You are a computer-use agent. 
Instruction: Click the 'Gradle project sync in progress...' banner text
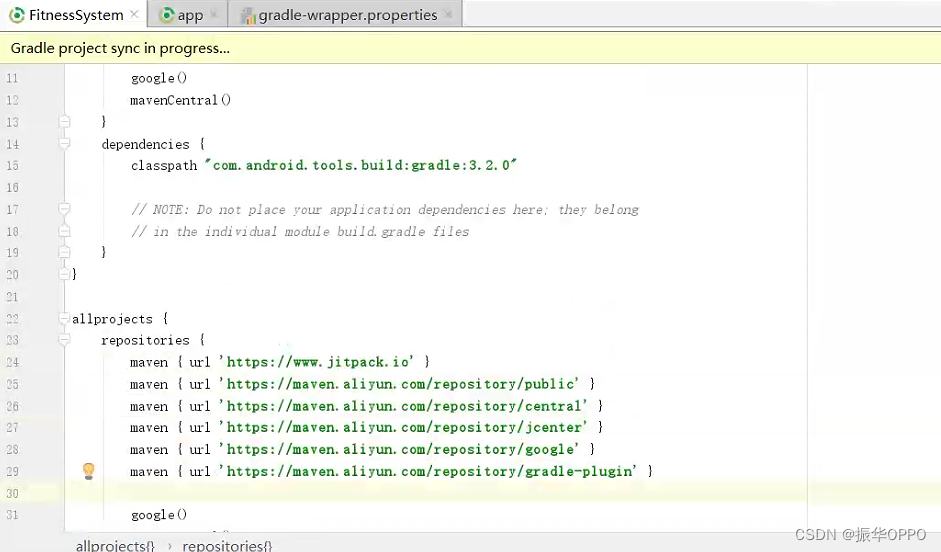tap(120, 48)
